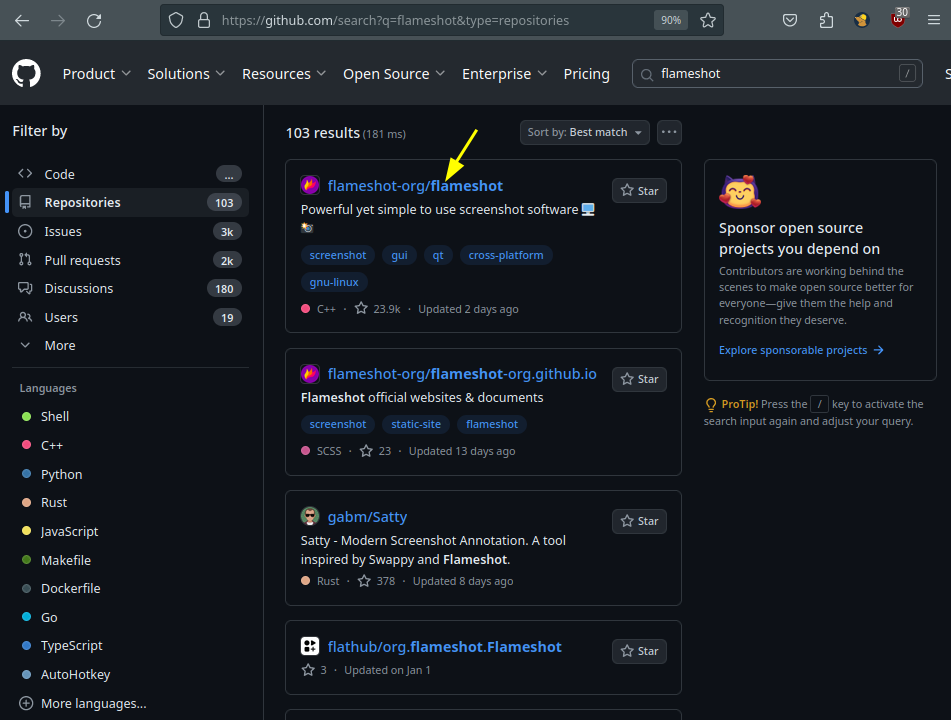The image size is (951, 720).
Task: Expand the Enterprise navigation menu
Action: [505, 74]
